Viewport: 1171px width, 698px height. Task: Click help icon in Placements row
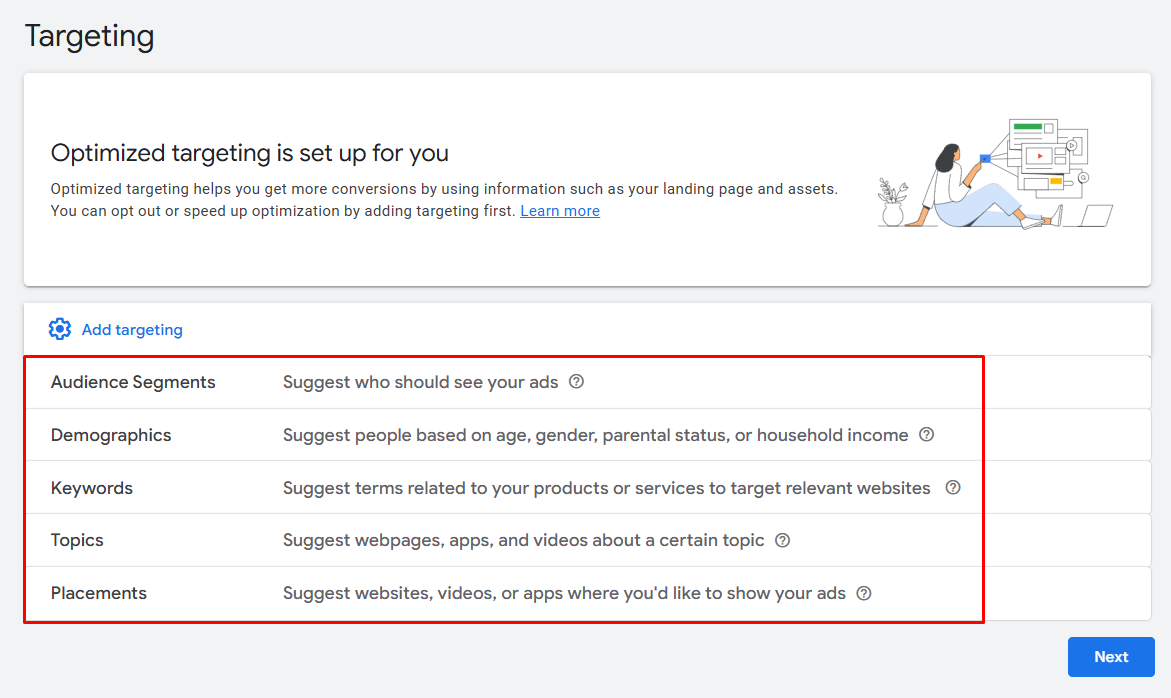coord(864,593)
